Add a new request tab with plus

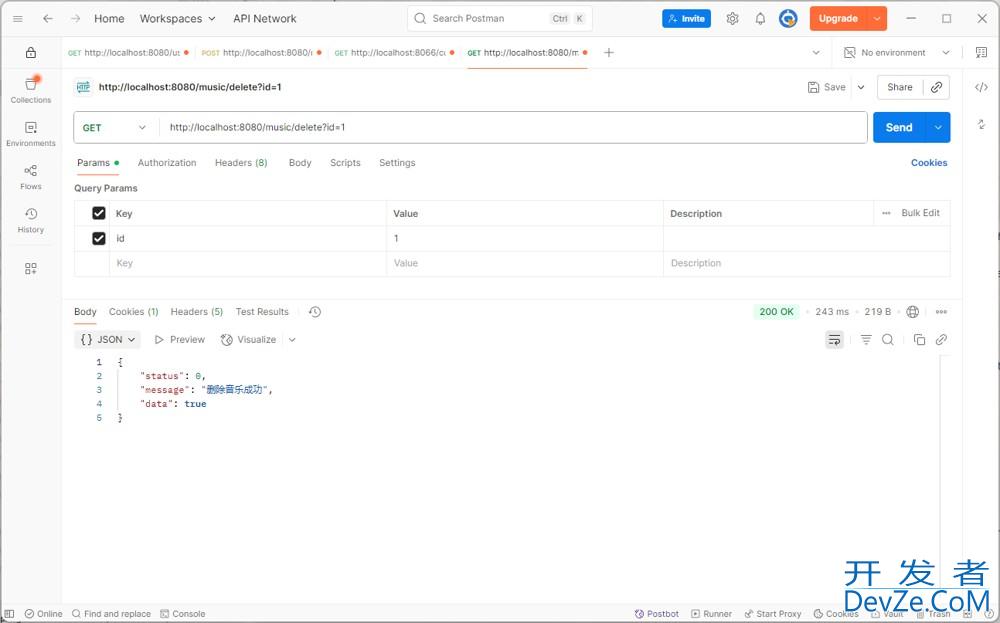click(608, 52)
